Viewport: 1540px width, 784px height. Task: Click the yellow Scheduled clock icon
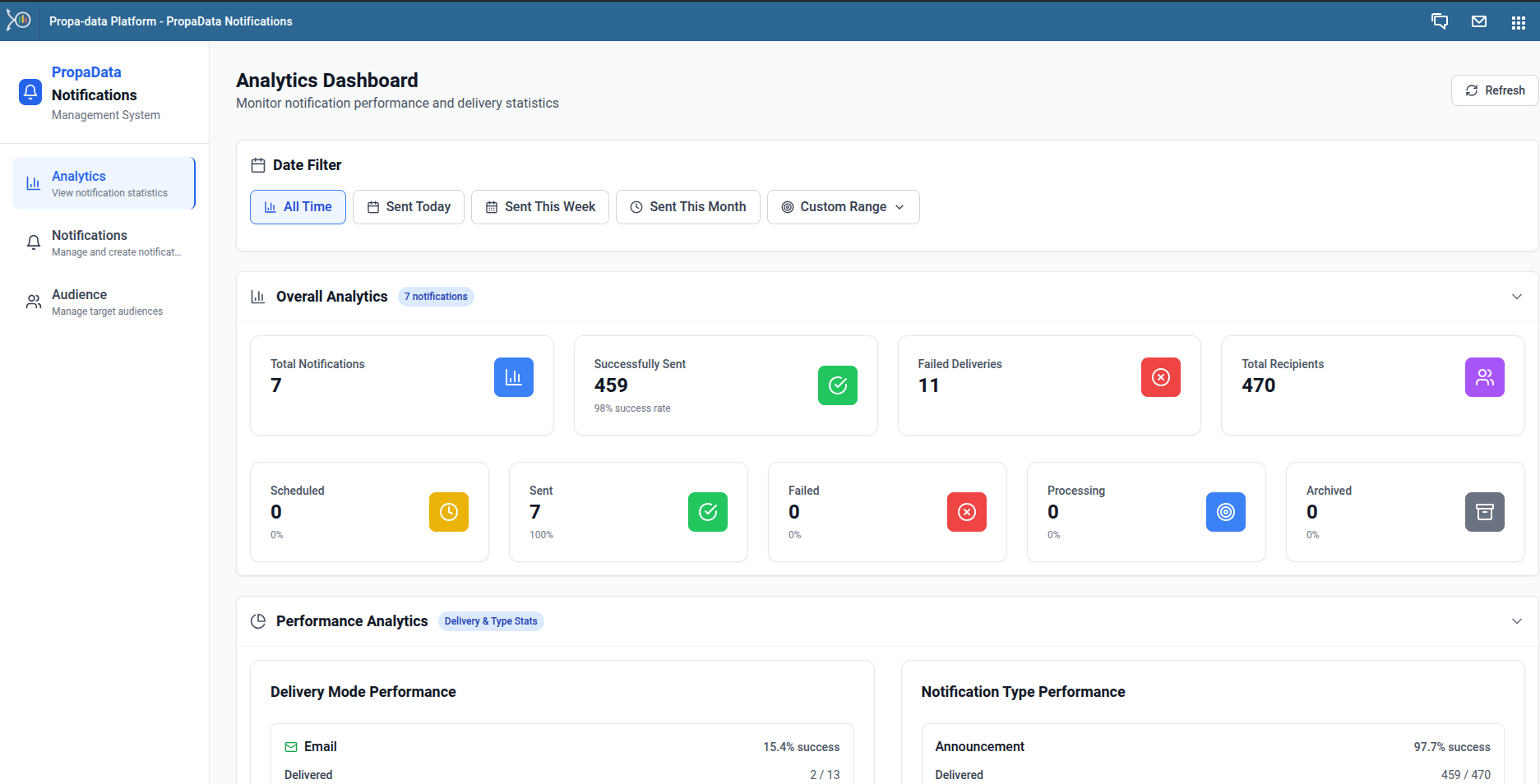click(x=448, y=512)
